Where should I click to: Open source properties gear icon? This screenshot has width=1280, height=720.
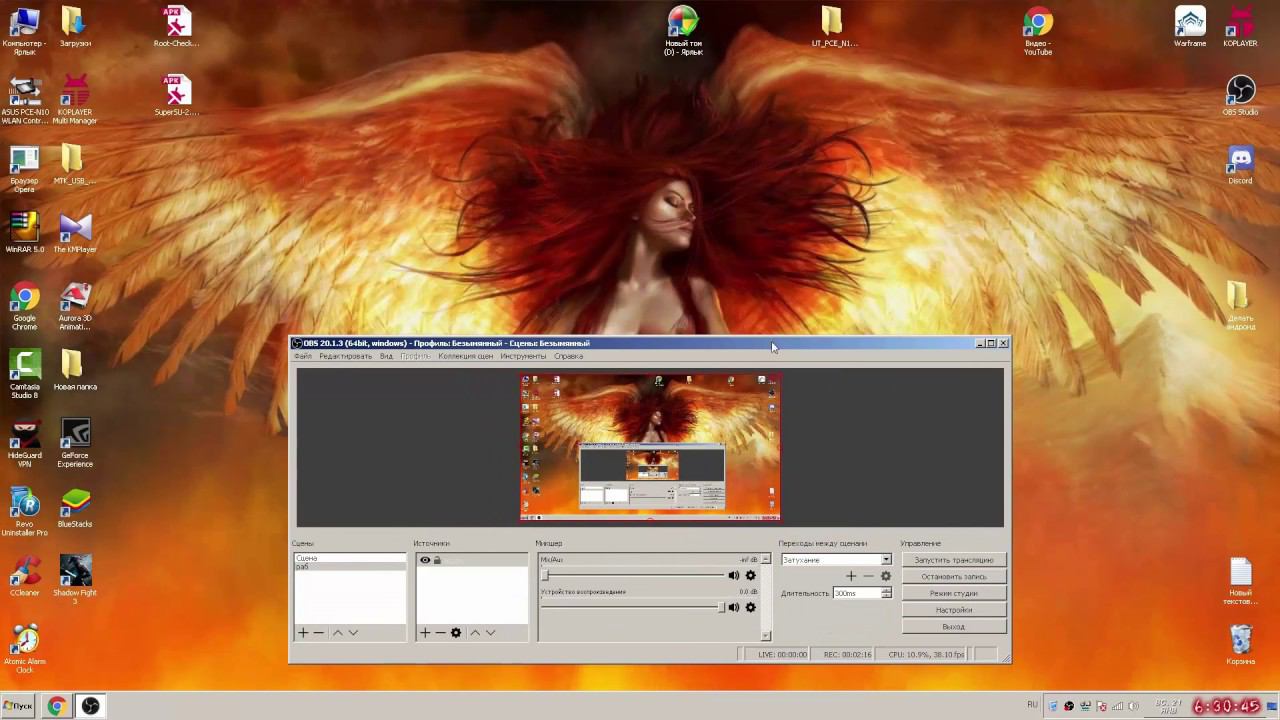point(456,633)
